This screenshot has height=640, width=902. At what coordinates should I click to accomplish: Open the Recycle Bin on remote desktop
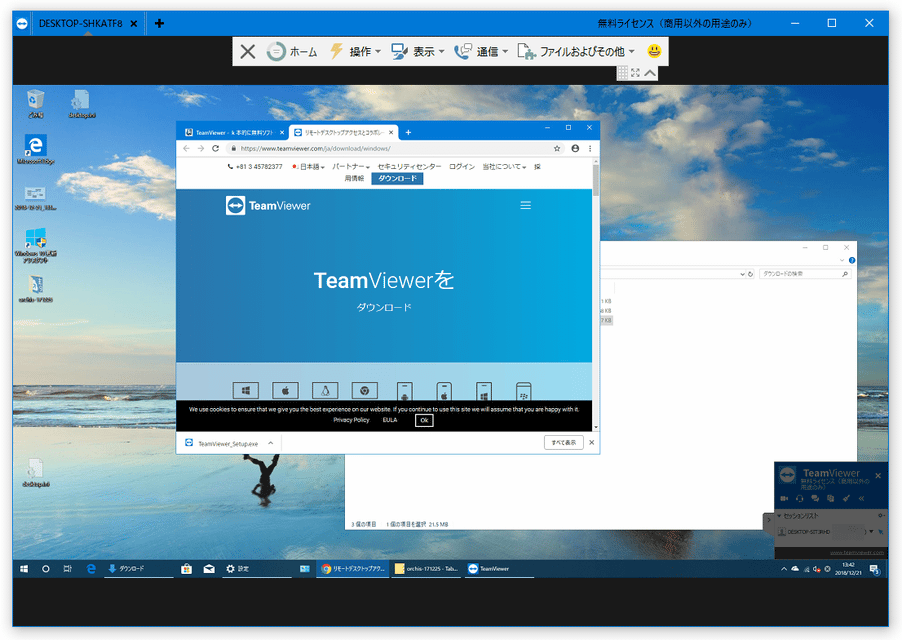tap(36, 103)
